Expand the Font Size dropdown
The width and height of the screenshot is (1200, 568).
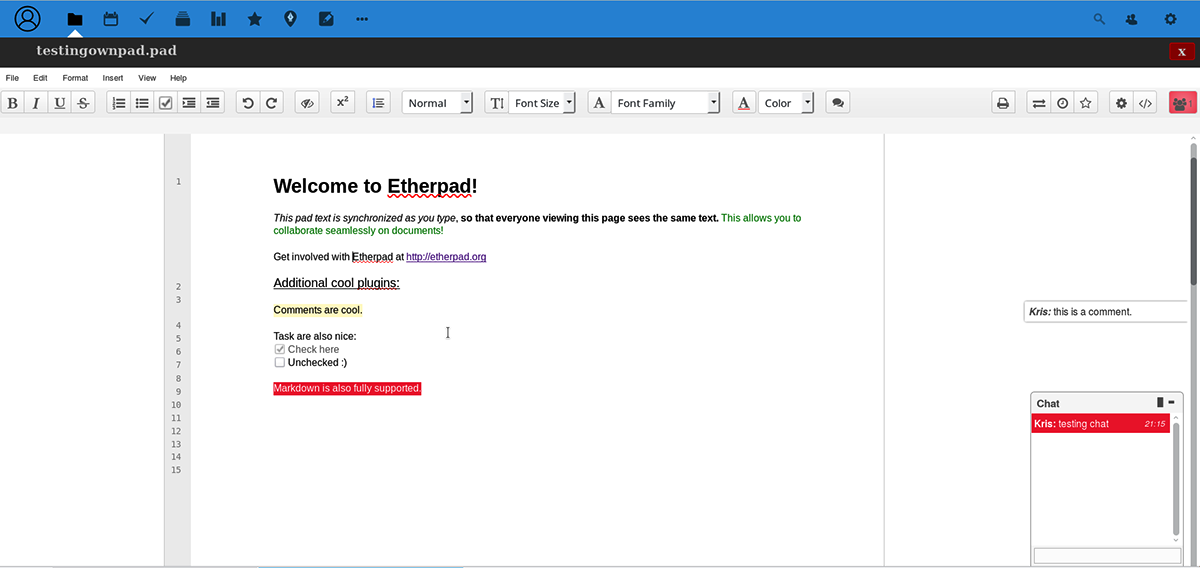(x=542, y=103)
